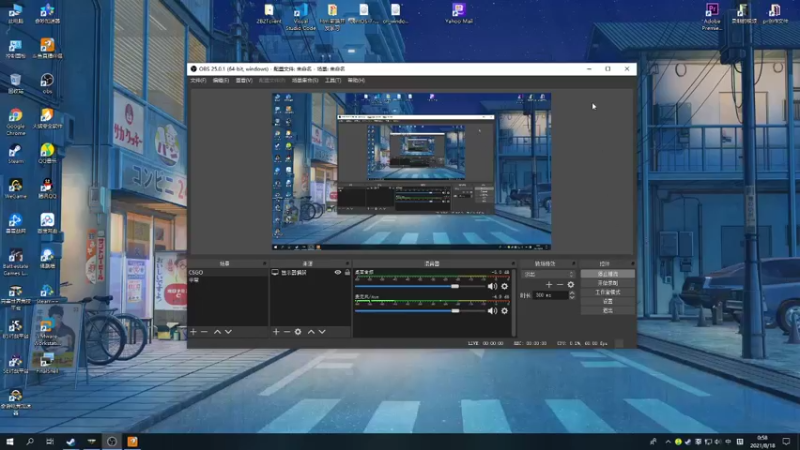This screenshot has width=800, height=450.
Task: Open the Tools(T) menu
Action: [333, 81]
